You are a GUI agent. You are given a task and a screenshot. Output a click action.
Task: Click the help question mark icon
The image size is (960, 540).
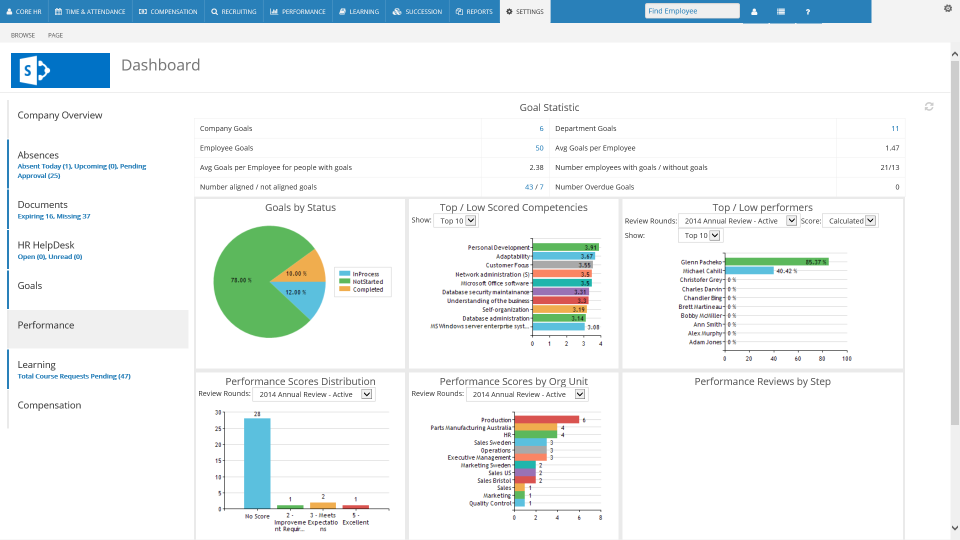[x=807, y=12]
